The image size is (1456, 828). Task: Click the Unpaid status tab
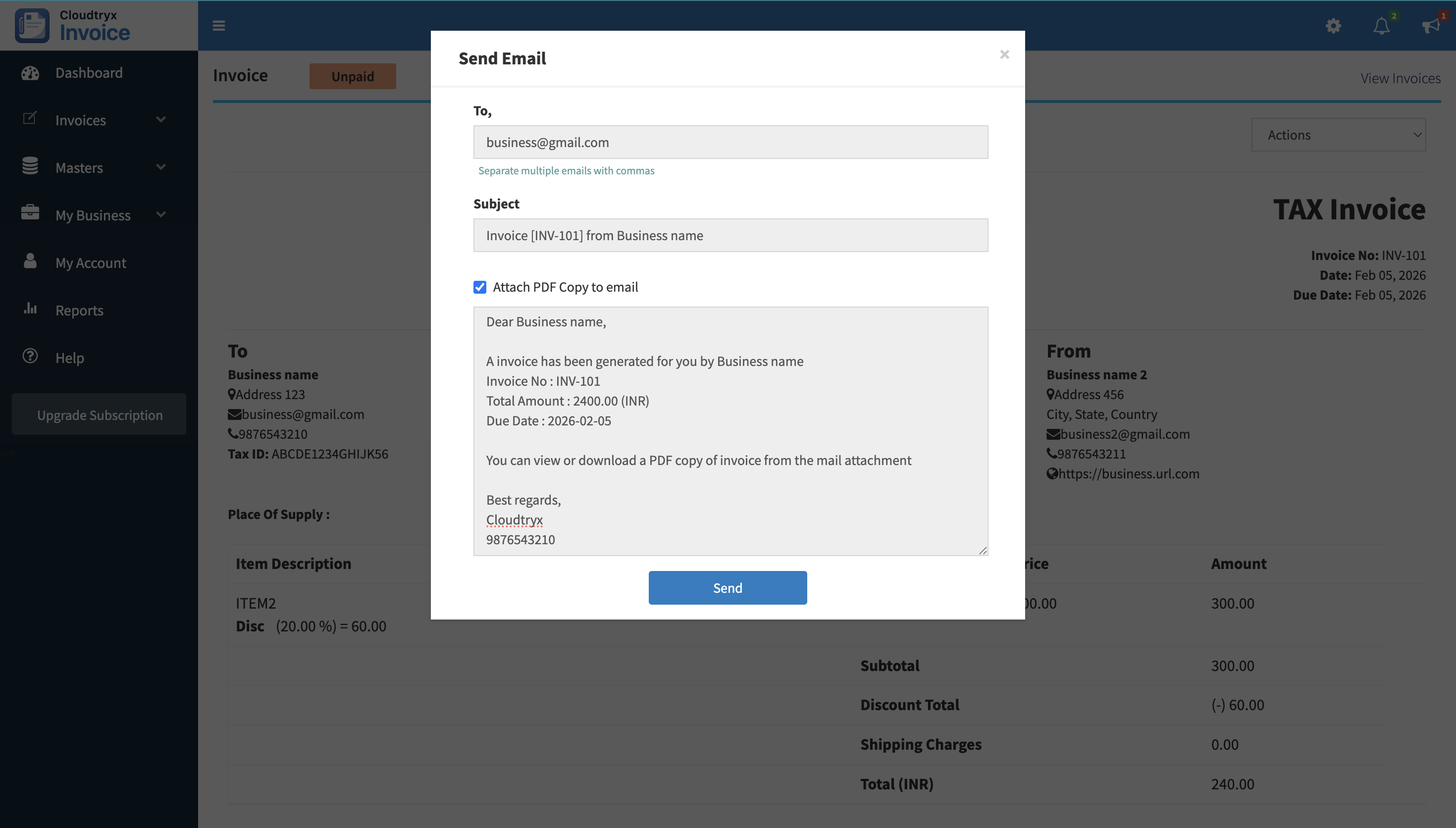pyautogui.click(x=353, y=76)
